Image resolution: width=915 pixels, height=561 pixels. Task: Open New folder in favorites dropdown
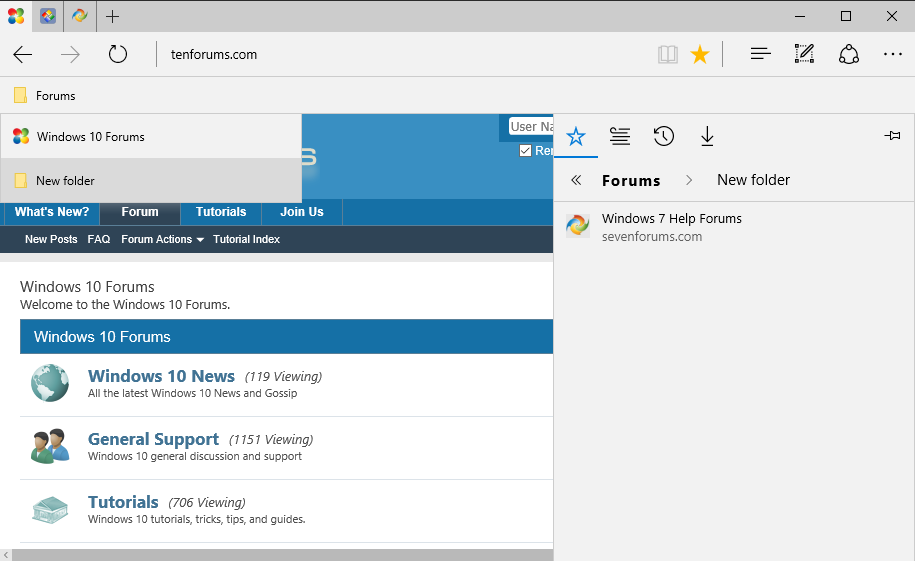[151, 180]
